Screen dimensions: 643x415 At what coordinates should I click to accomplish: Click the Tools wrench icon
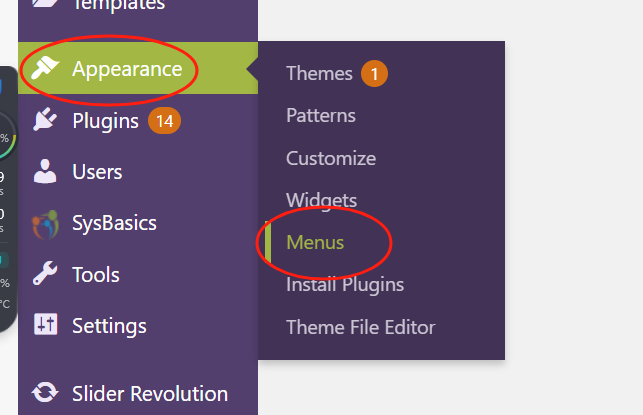pos(45,274)
